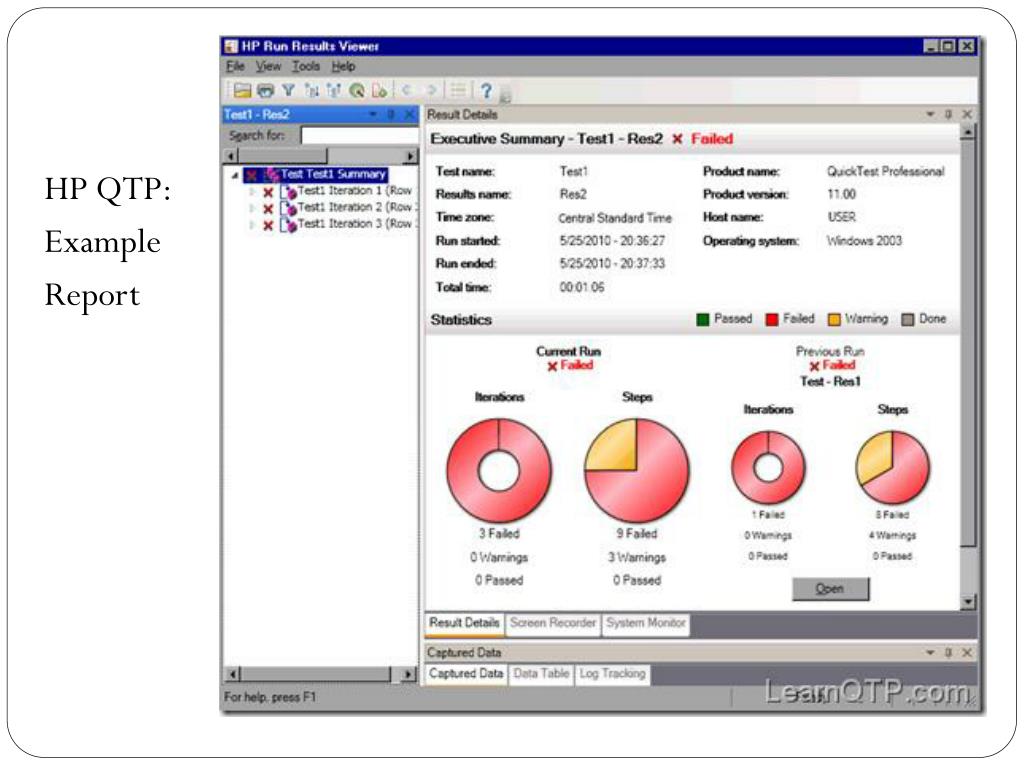Expand the Test1 Iteration 2 node

click(252, 208)
